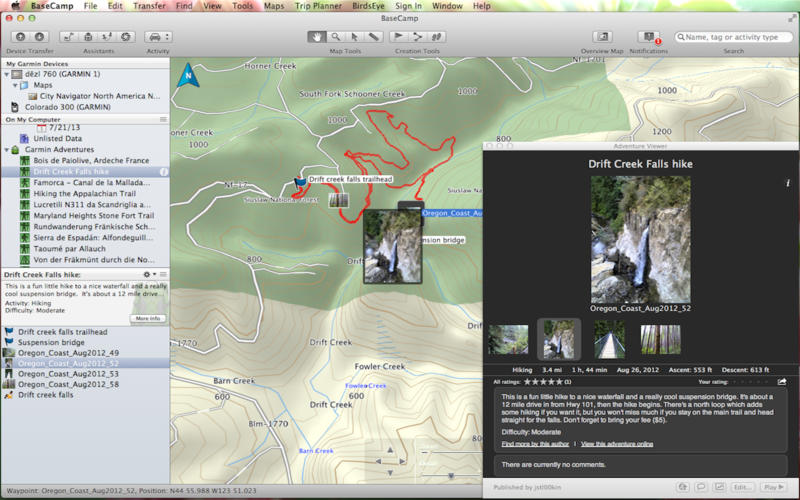Image resolution: width=800 pixels, height=500 pixels.
Task: Activate the New Waypoint flag tool
Action: pyautogui.click(x=399, y=37)
